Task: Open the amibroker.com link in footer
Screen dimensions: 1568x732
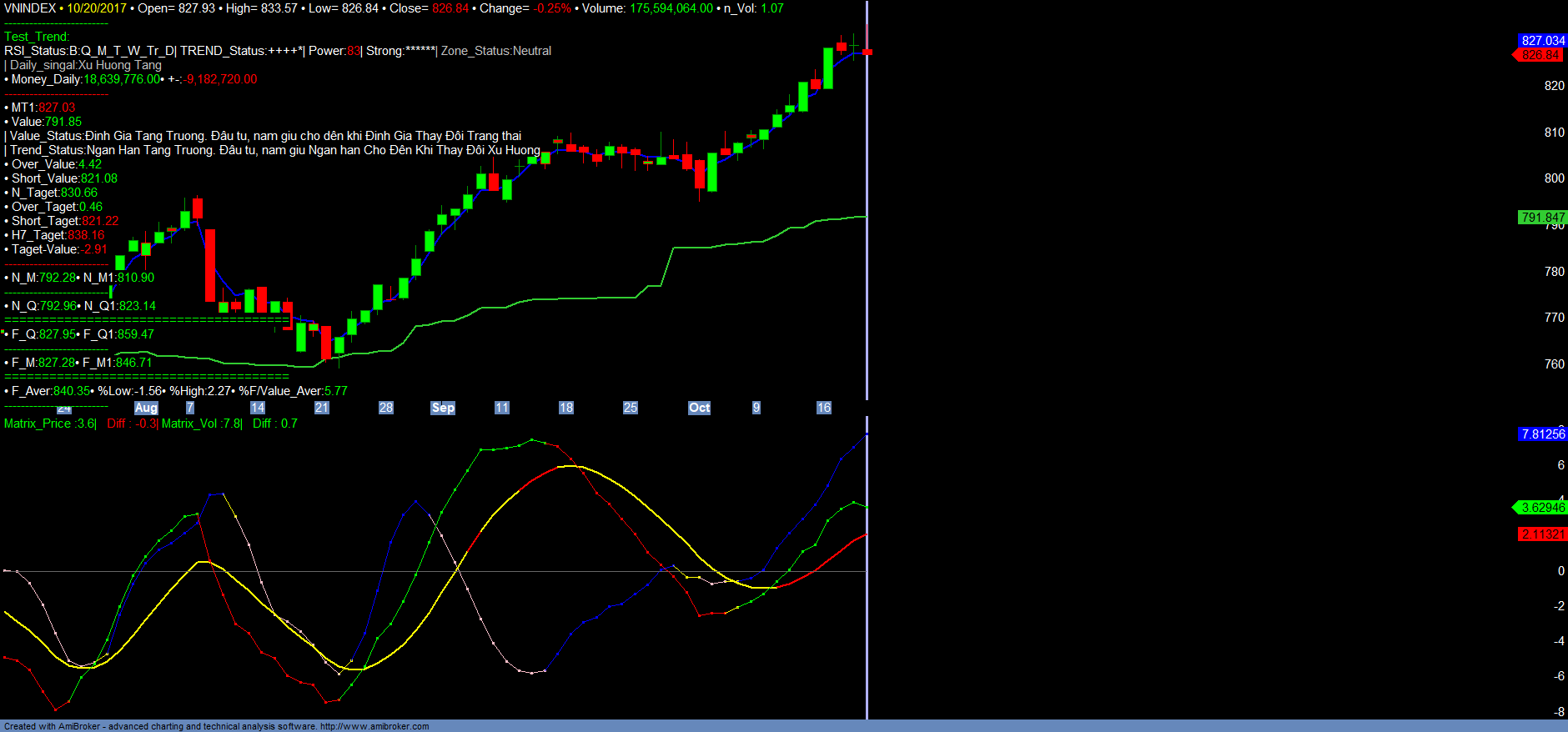Action: pyautogui.click(x=374, y=726)
